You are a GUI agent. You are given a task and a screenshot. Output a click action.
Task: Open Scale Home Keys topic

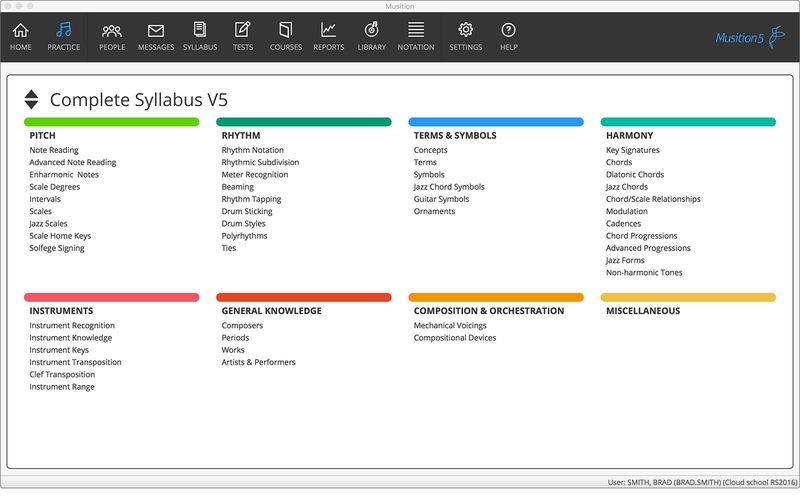click(60, 236)
